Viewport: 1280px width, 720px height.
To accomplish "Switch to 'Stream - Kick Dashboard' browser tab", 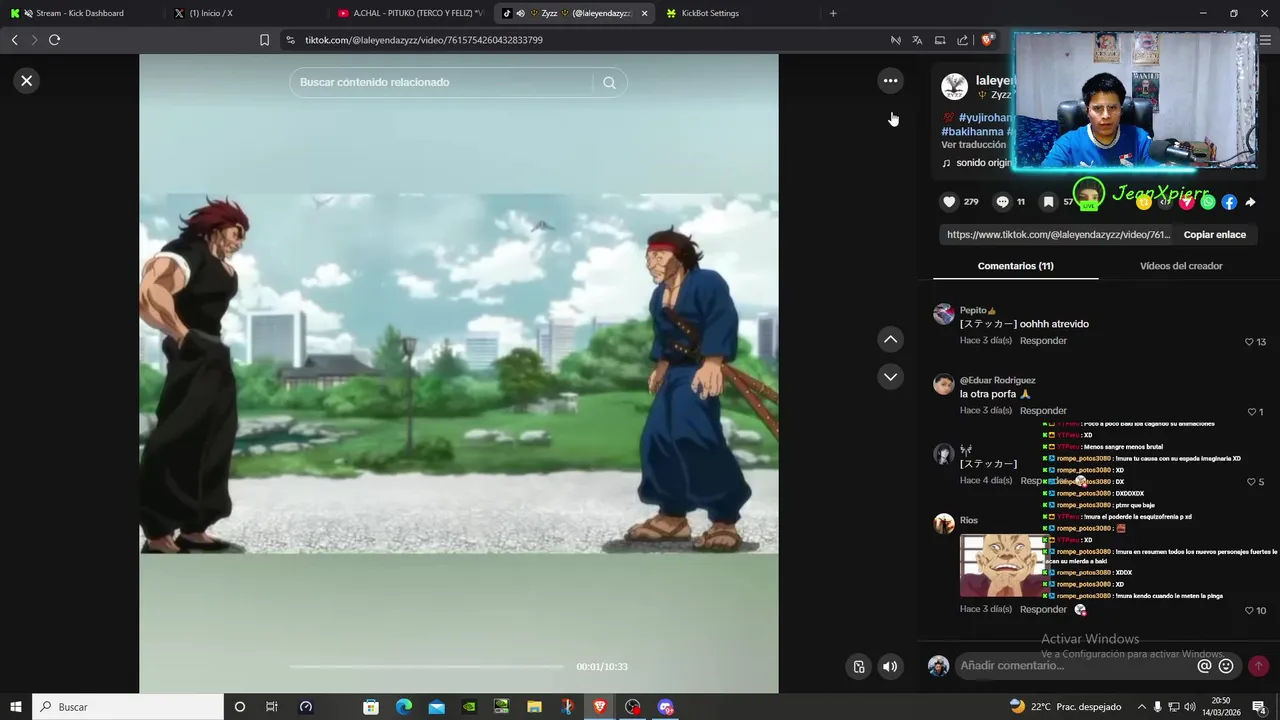I will (80, 13).
